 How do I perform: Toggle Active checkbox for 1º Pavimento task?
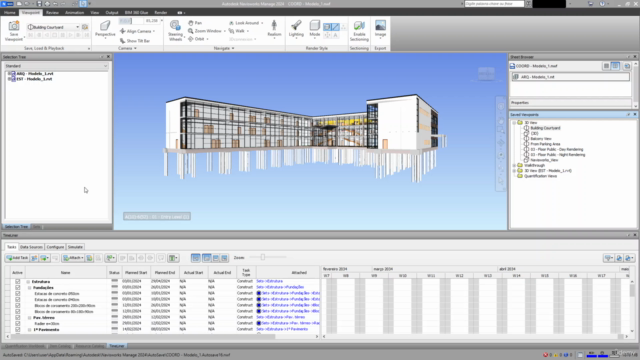pos(18,329)
